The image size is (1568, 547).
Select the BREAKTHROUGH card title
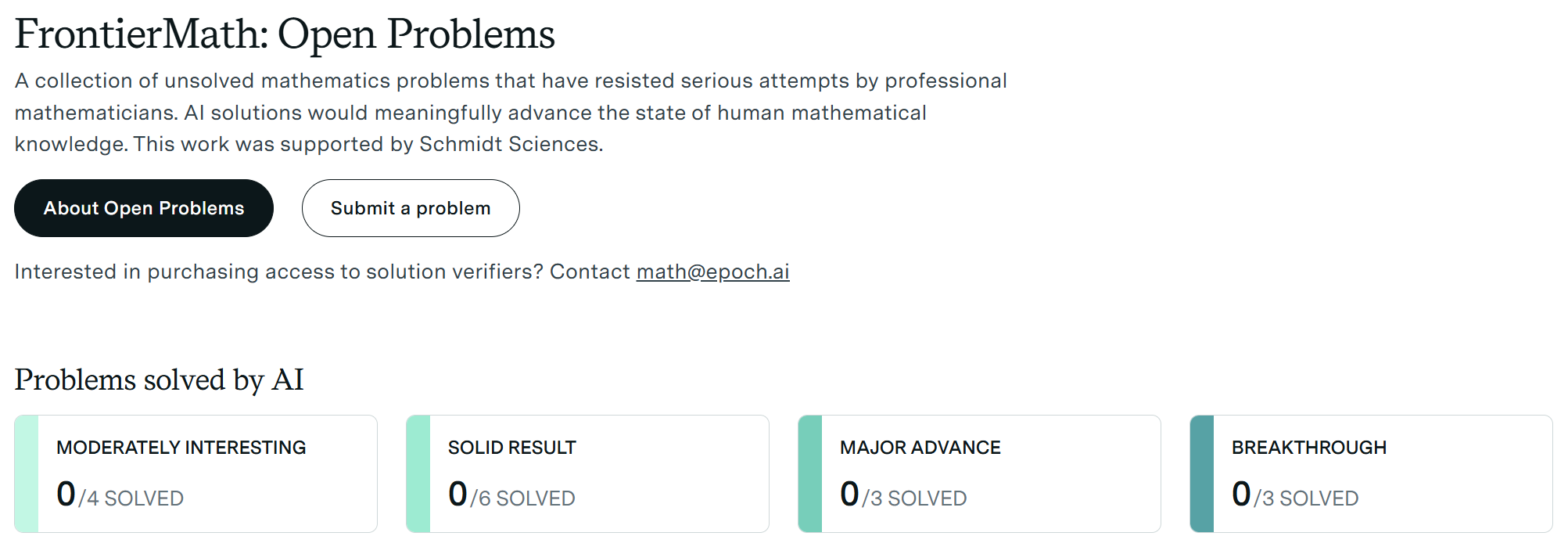click(x=1308, y=448)
